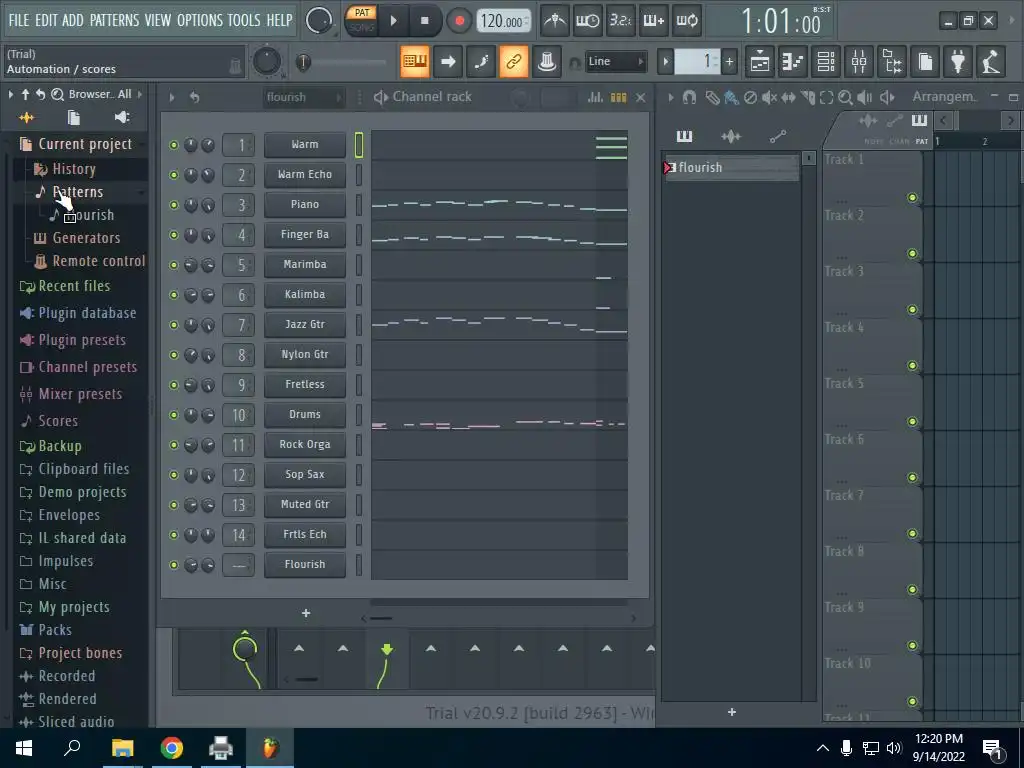1024x768 pixels.
Task: Toggle wait for input icon
Action: (587, 21)
